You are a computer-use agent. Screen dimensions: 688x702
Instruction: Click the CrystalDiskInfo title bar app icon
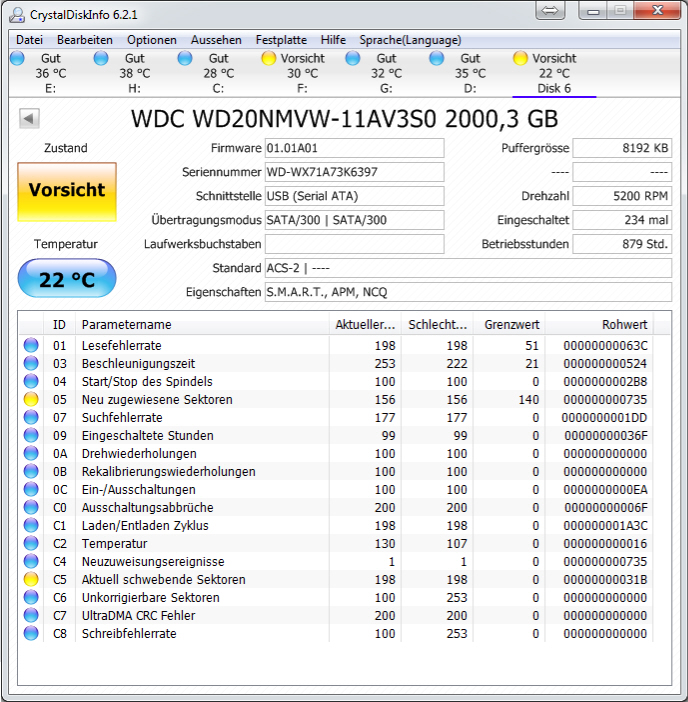tap(17, 15)
